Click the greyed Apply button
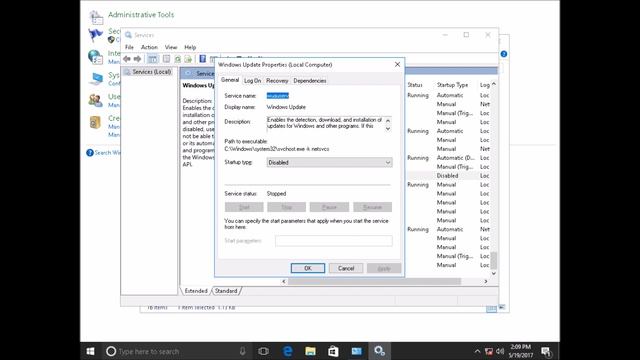The width and height of the screenshot is (640, 360). click(x=384, y=268)
